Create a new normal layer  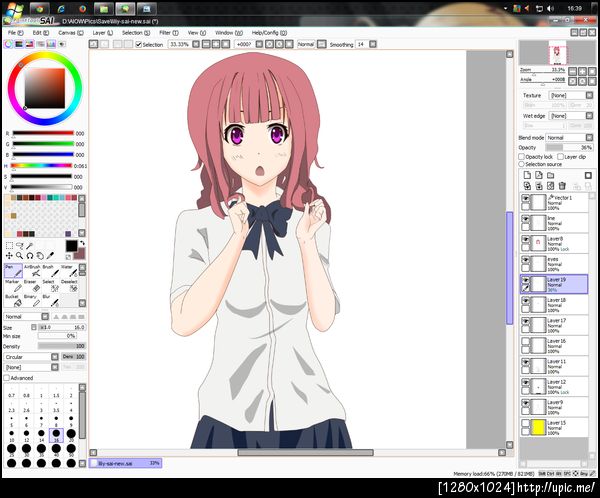coord(527,175)
